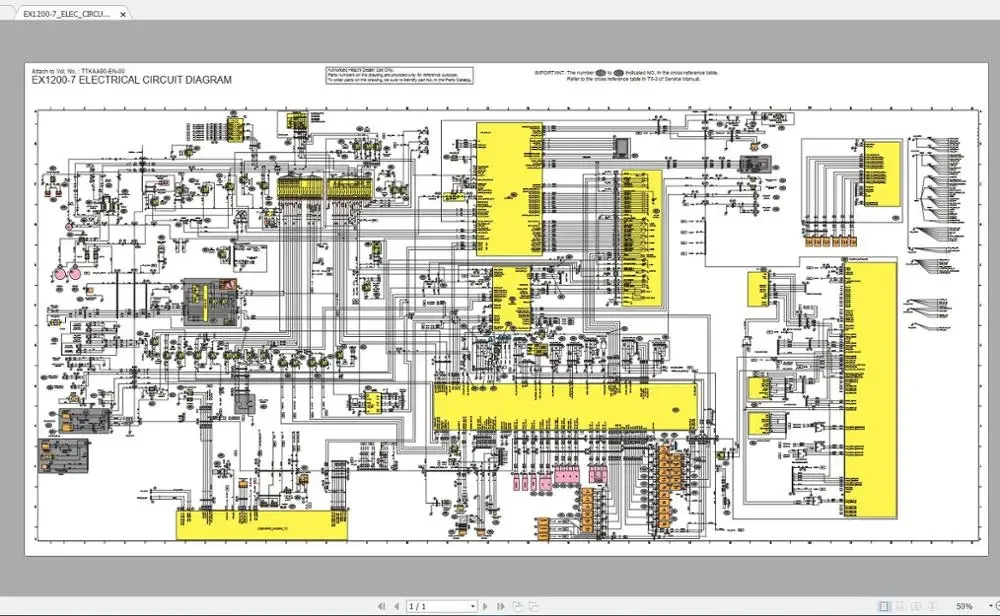The height and width of the screenshot is (616, 1000).
Task: Go to the next page
Action: pos(485,606)
